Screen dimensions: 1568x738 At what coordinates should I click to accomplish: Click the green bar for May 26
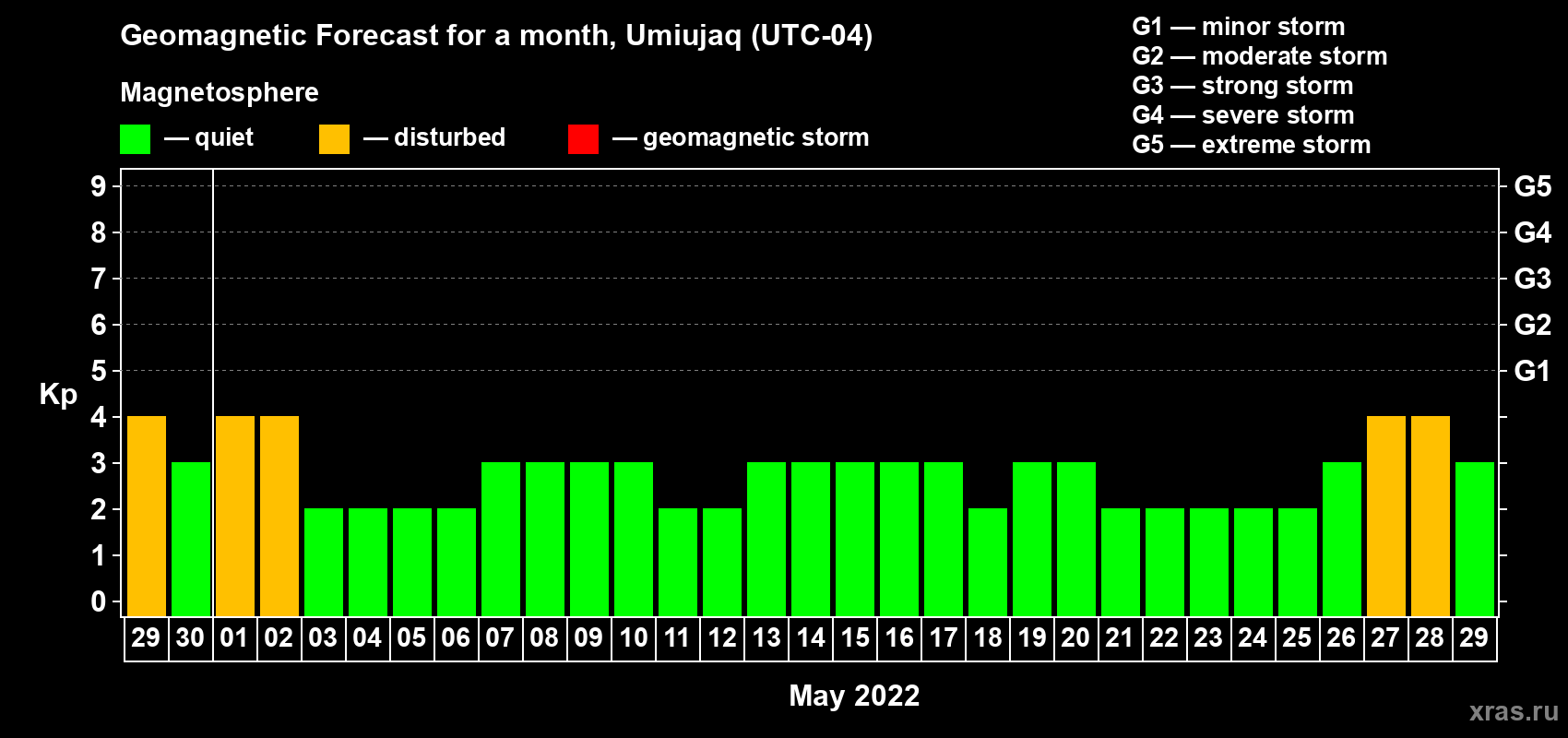click(1342, 539)
